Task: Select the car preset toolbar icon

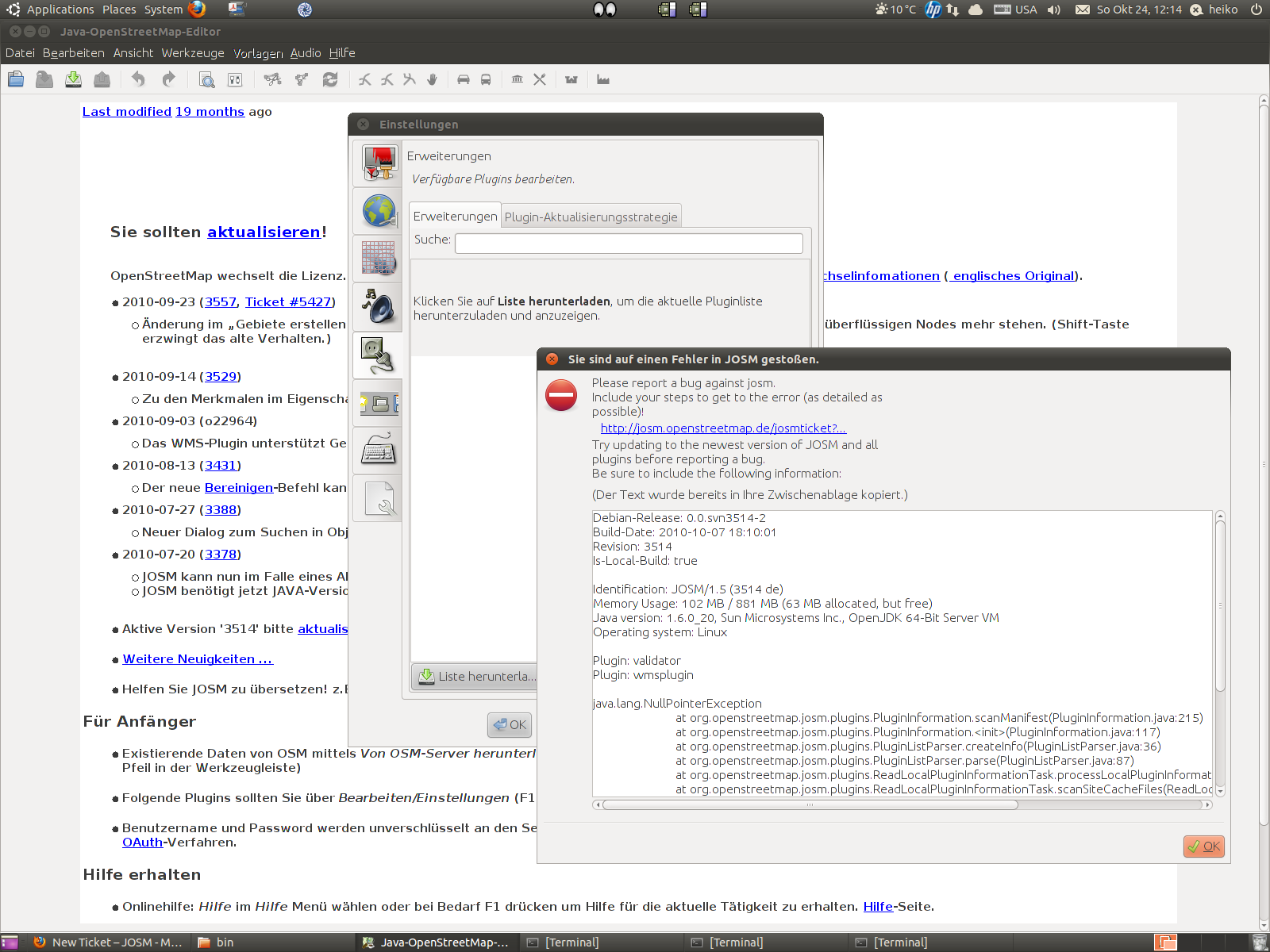Action: click(464, 79)
